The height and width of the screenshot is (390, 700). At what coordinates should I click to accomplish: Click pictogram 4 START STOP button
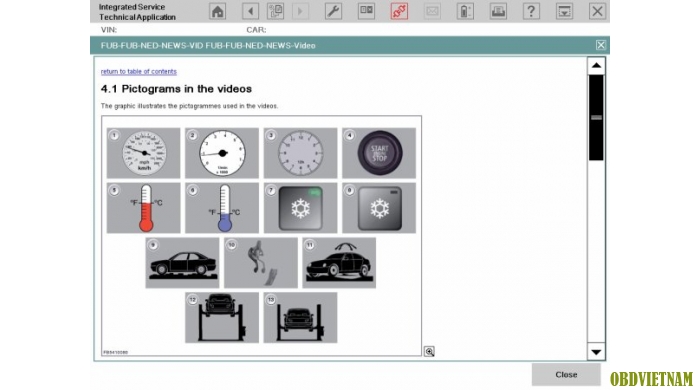379,153
